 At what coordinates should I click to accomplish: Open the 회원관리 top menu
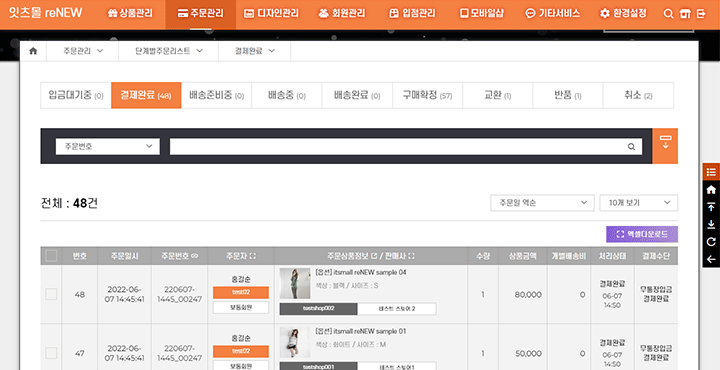click(x=342, y=13)
